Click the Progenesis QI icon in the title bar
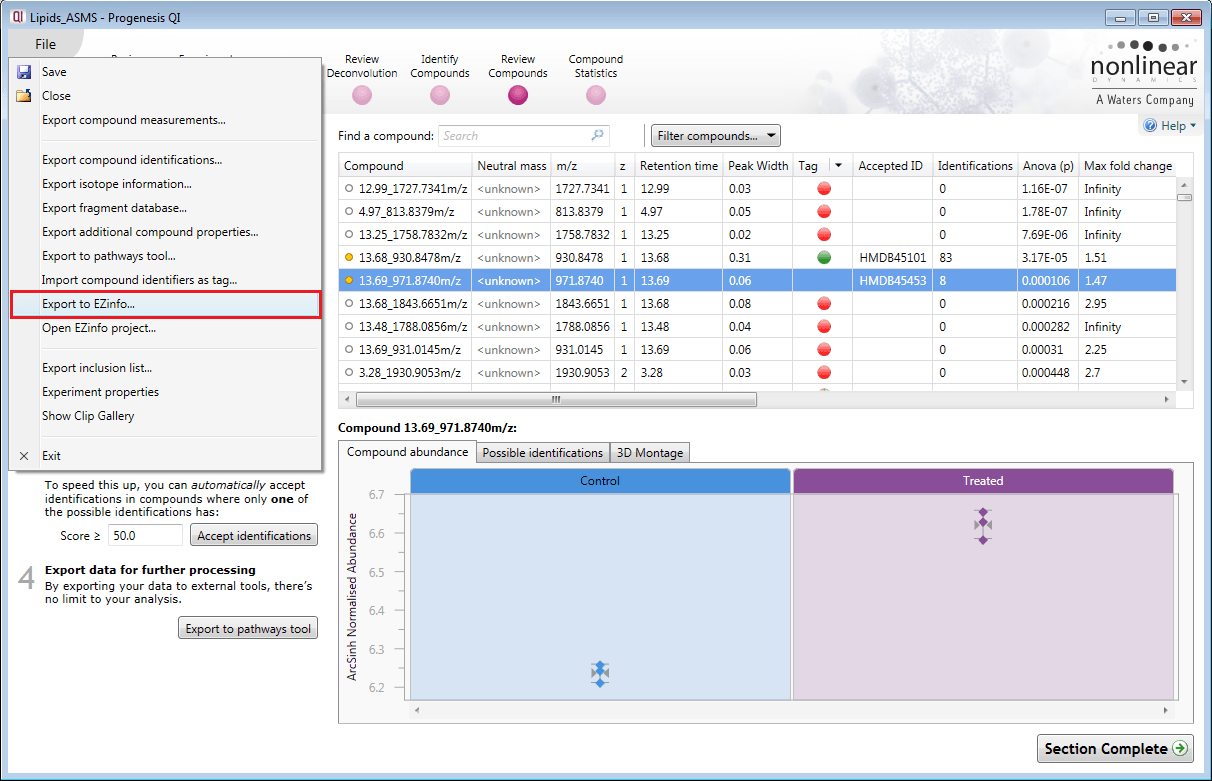Viewport: 1212px width, 781px height. click(18, 17)
